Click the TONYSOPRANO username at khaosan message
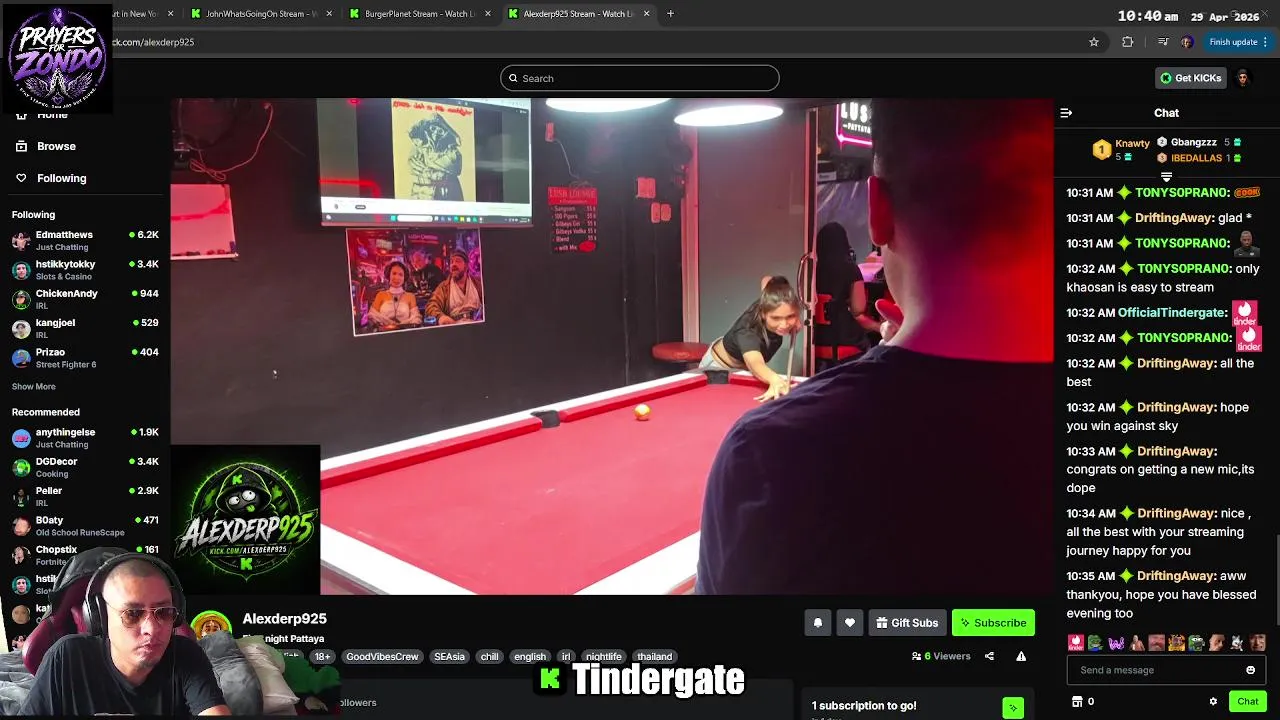Screen dimensions: 1280x720 [1184, 269]
